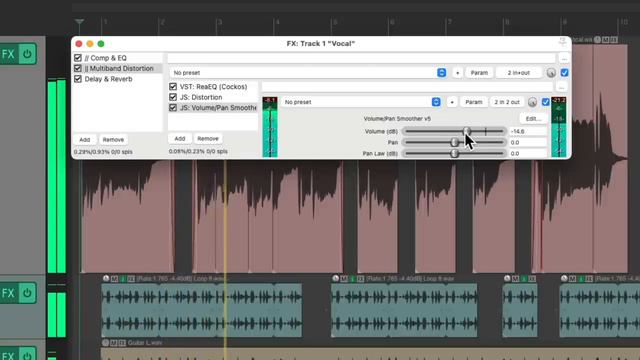Click the second comment field ellipsis button
Viewport: 640px width, 360px height.
coord(562,87)
